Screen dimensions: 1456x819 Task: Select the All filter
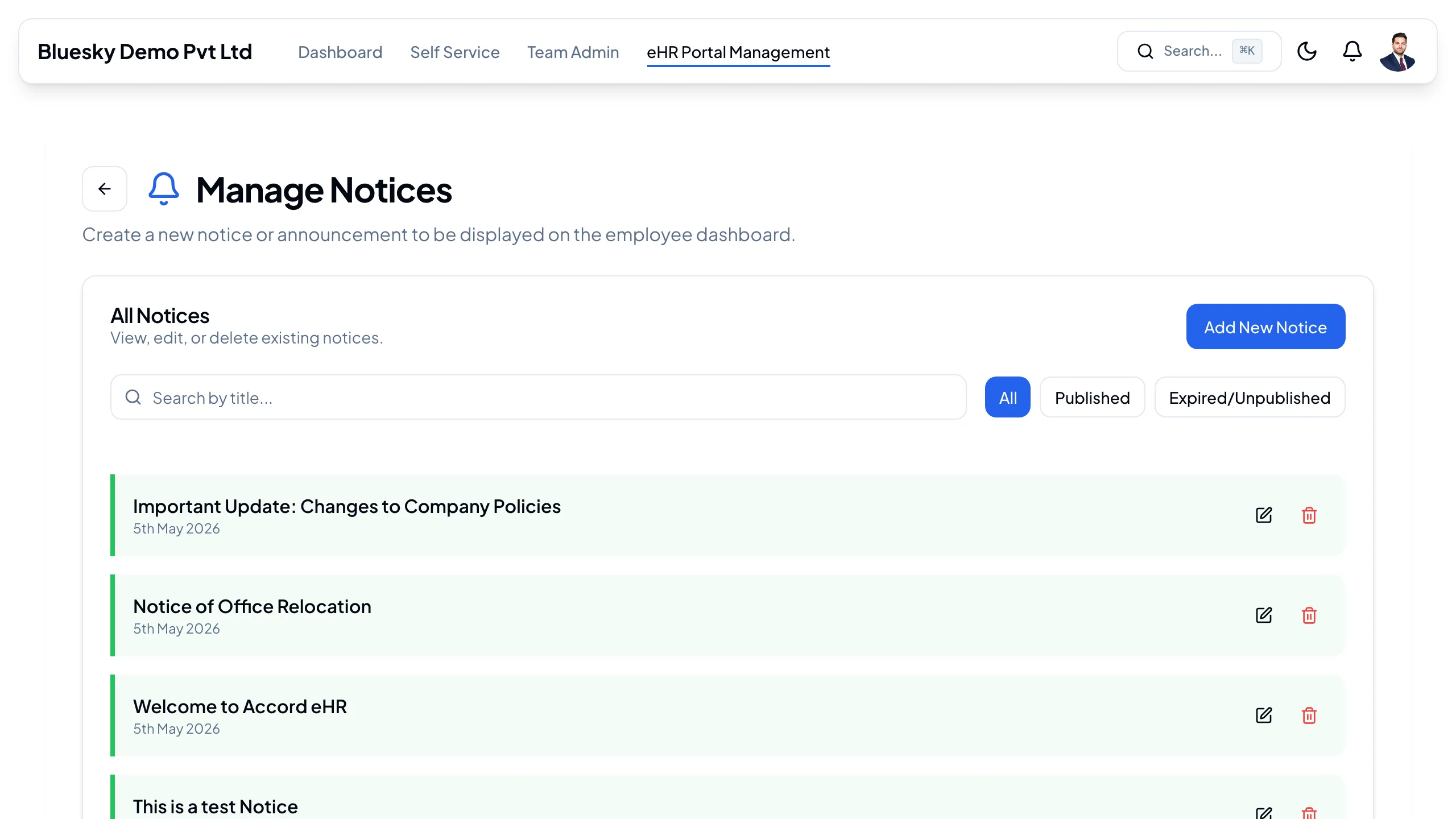tap(1008, 397)
